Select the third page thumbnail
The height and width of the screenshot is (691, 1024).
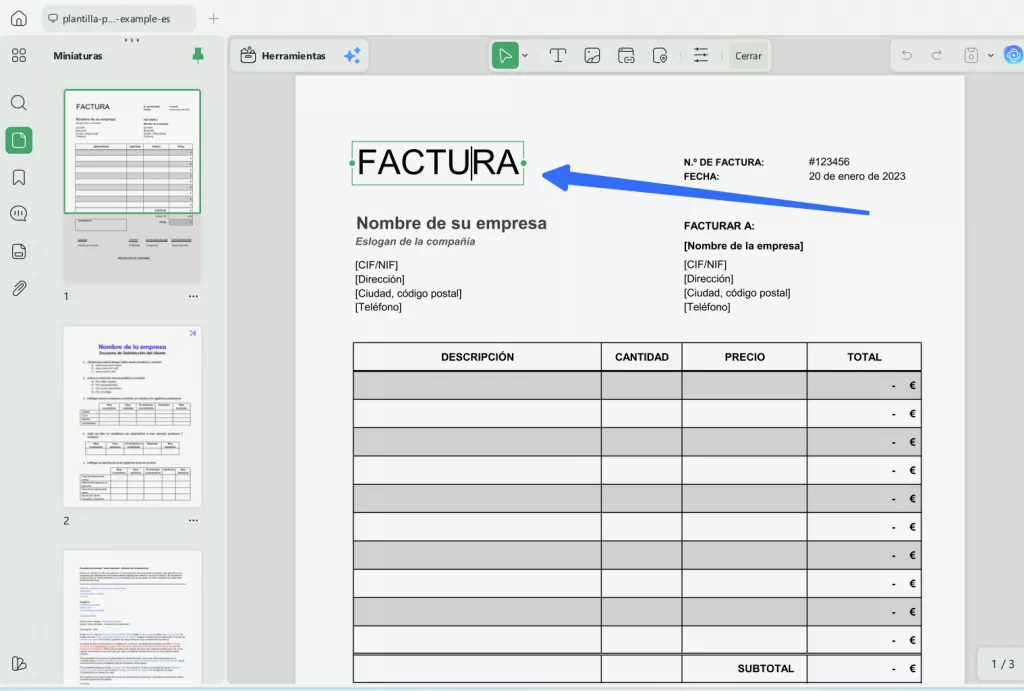(132, 617)
